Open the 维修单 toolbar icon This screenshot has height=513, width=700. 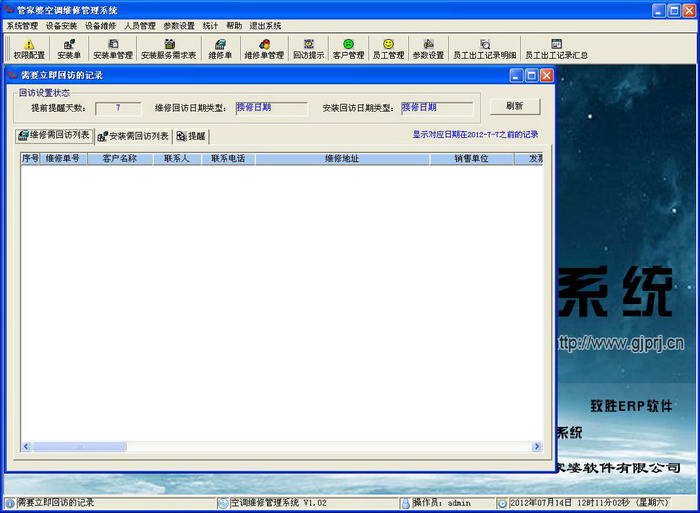[x=220, y=49]
